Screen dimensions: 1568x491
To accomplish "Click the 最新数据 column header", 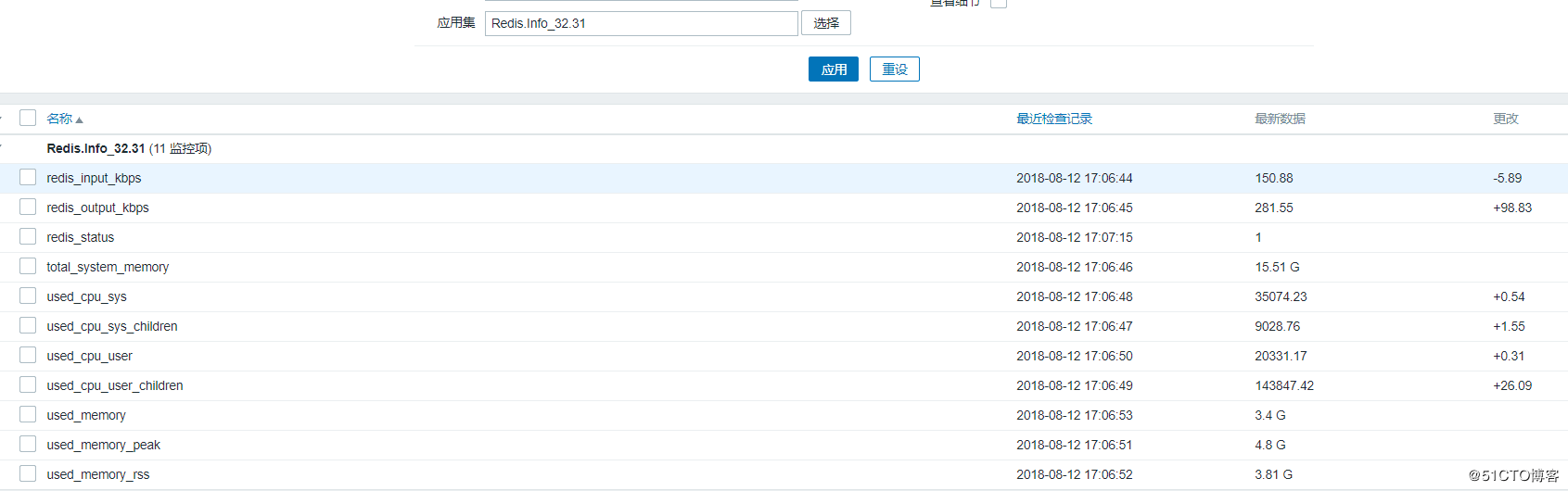I will click(1280, 119).
